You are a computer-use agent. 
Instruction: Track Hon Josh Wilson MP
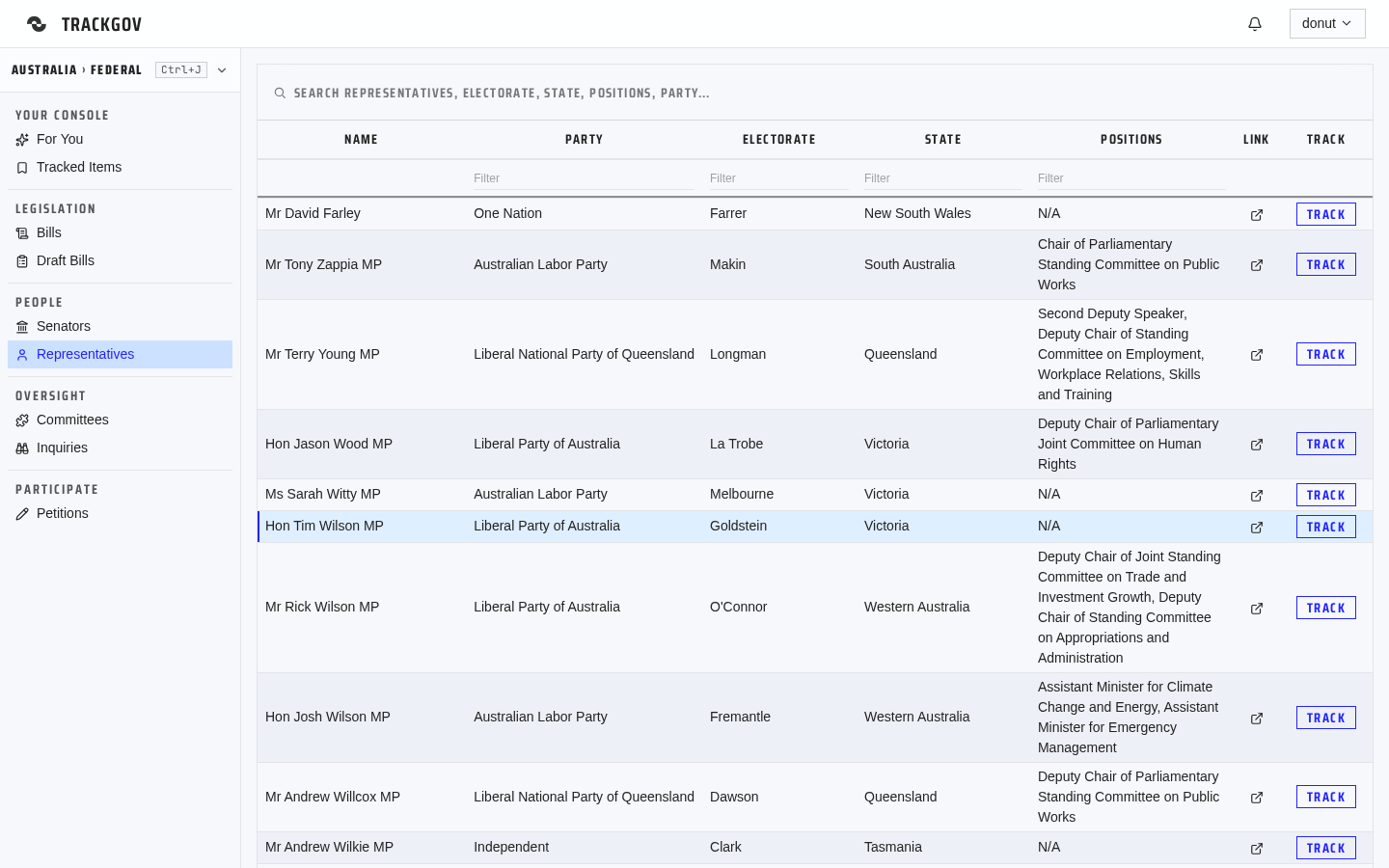tap(1326, 718)
